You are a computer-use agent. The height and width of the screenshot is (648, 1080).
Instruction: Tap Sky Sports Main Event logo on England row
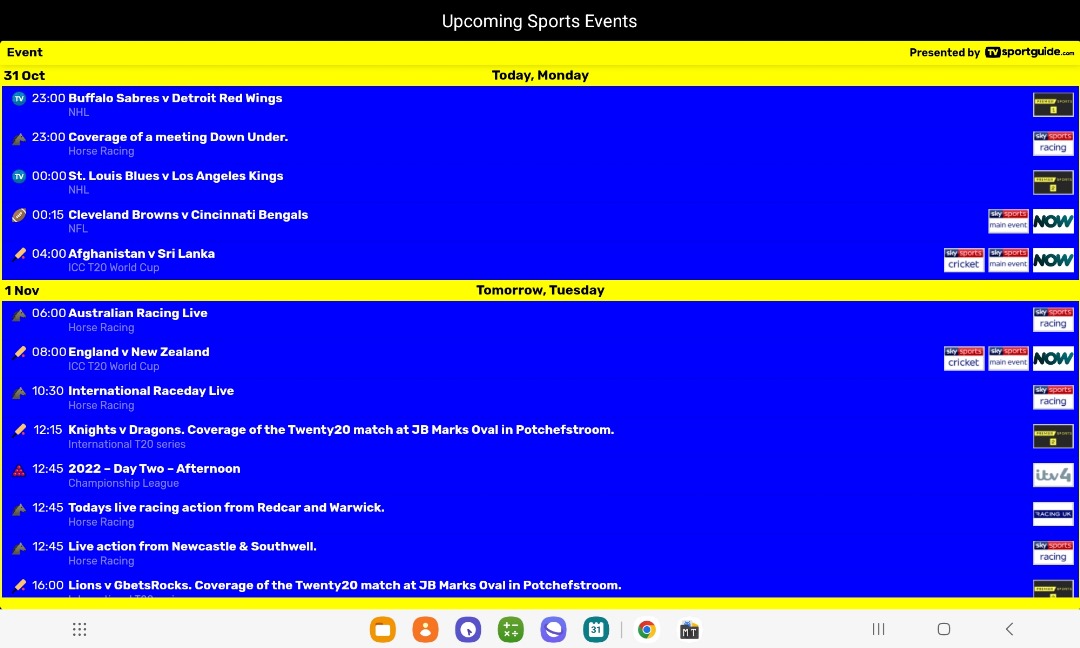click(x=1008, y=358)
